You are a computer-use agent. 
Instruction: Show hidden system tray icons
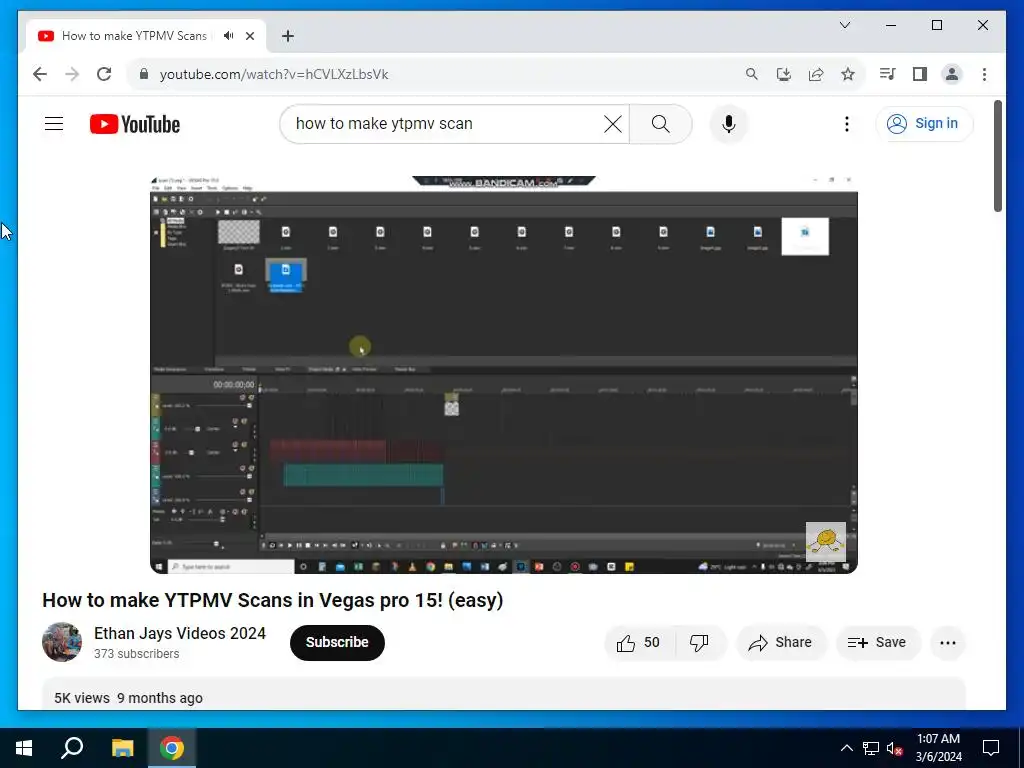point(846,748)
